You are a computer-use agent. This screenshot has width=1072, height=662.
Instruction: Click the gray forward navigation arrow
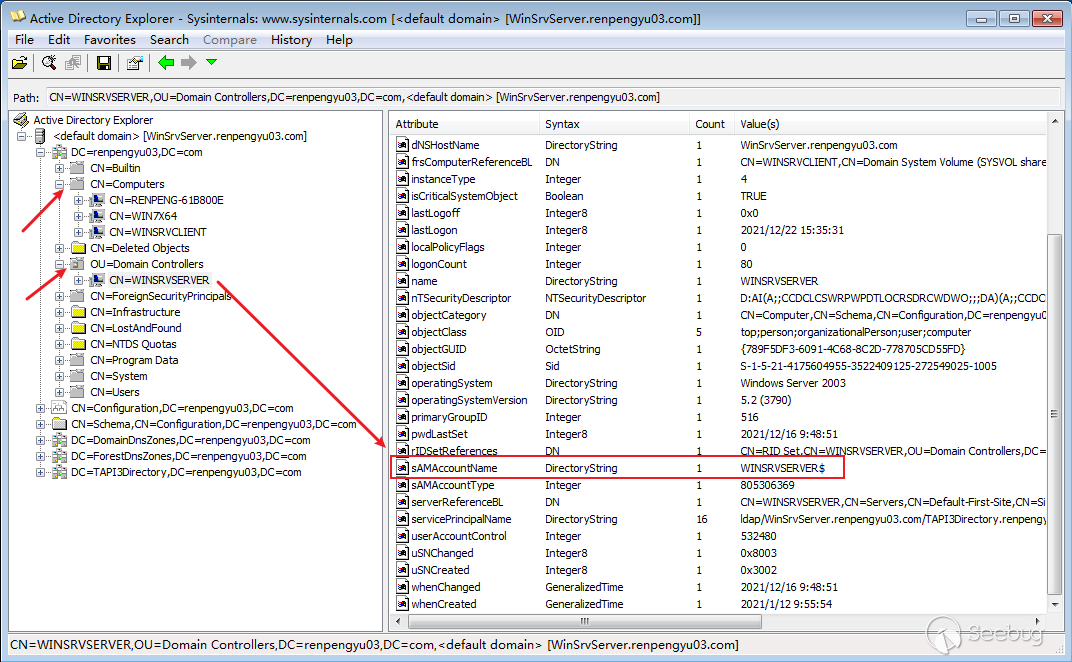click(189, 63)
